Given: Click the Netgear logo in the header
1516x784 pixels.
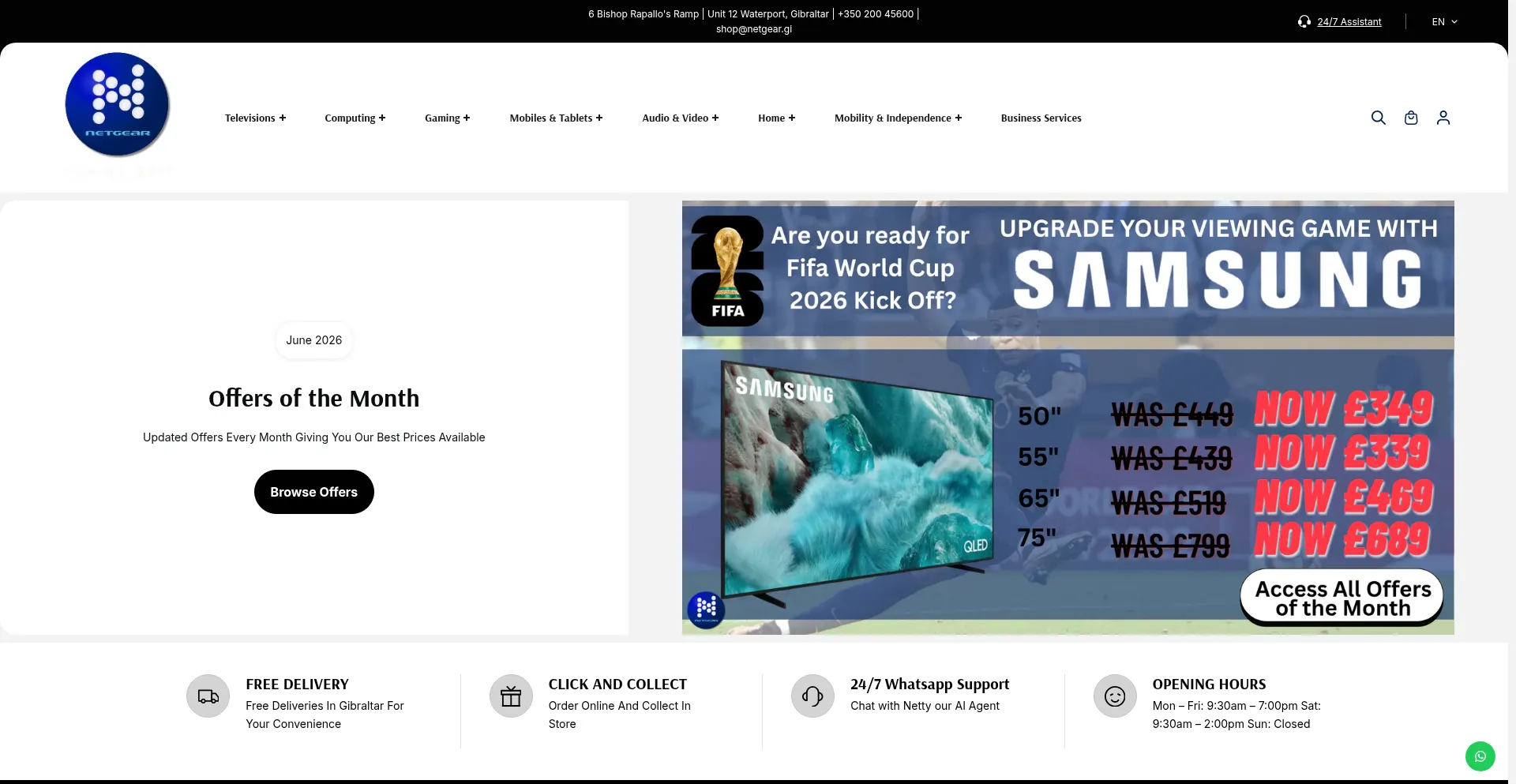Looking at the screenshot, I should pyautogui.click(x=118, y=104).
